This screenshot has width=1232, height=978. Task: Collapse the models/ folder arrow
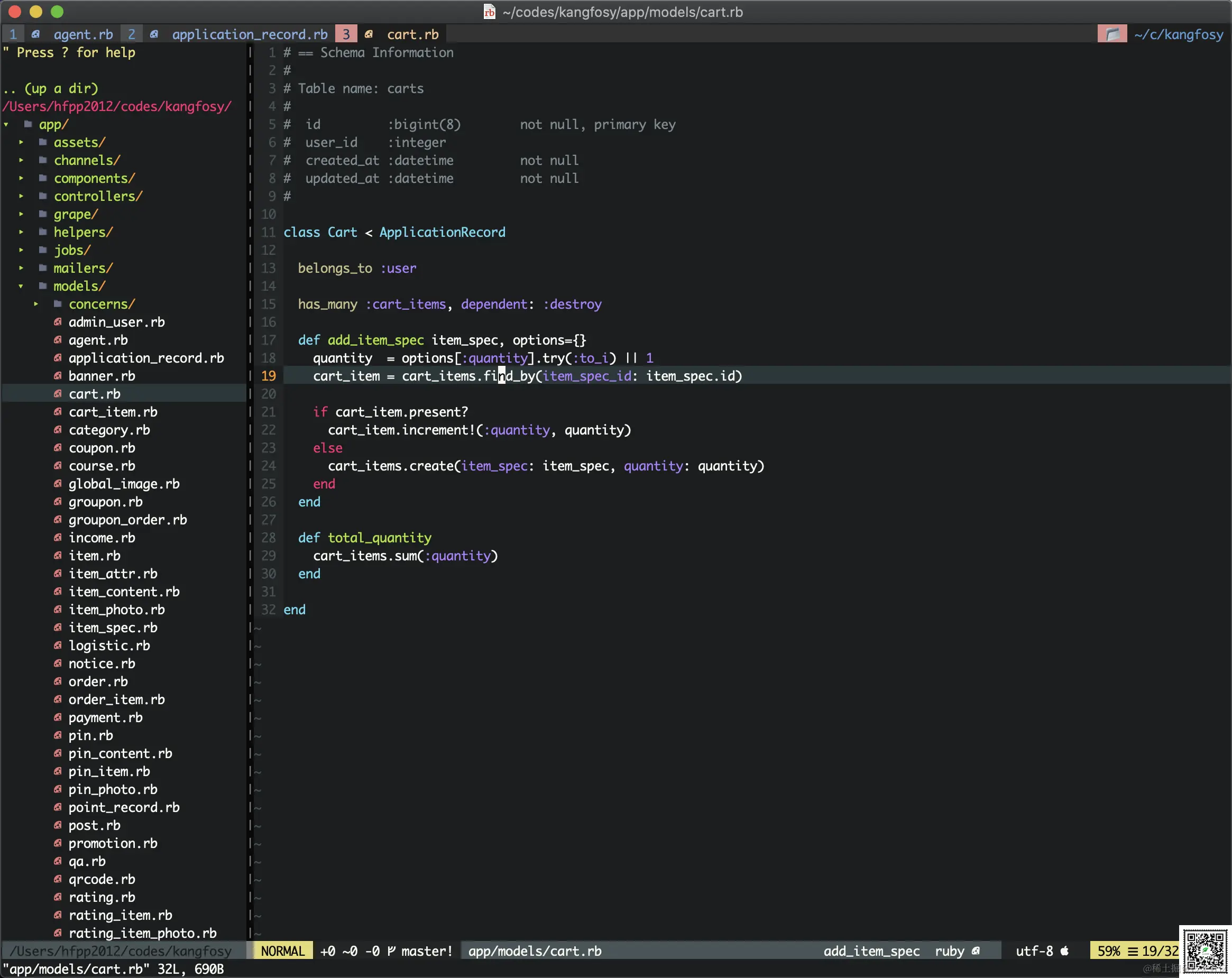[x=21, y=285]
